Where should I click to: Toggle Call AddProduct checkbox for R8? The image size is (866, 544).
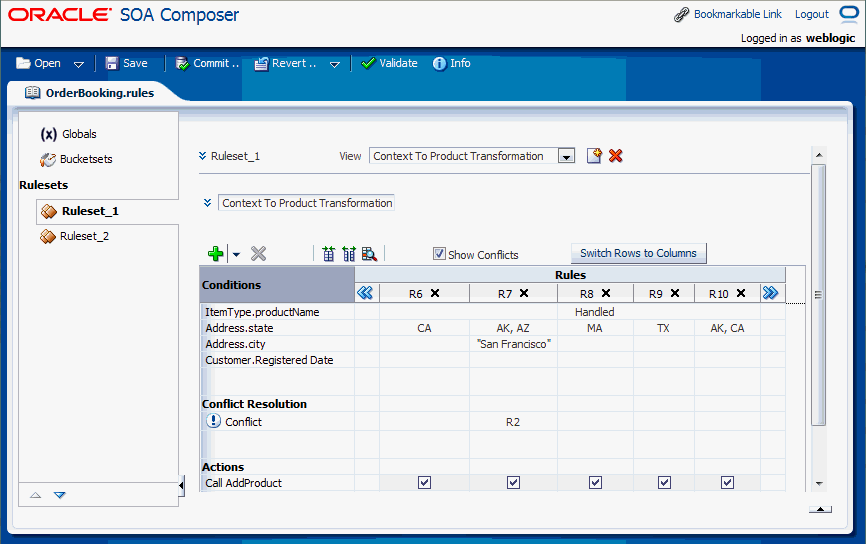coord(595,483)
